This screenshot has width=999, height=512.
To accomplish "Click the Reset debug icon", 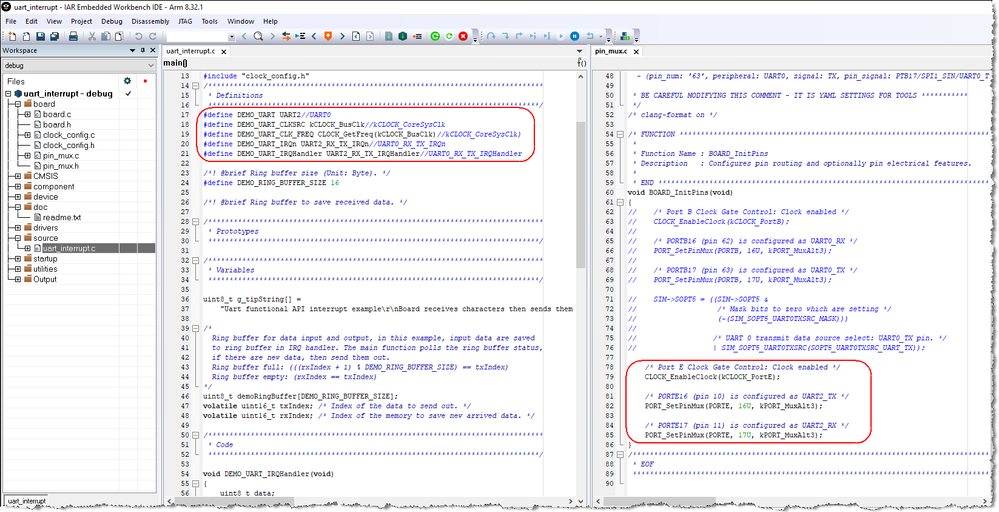I will tap(589, 36).
